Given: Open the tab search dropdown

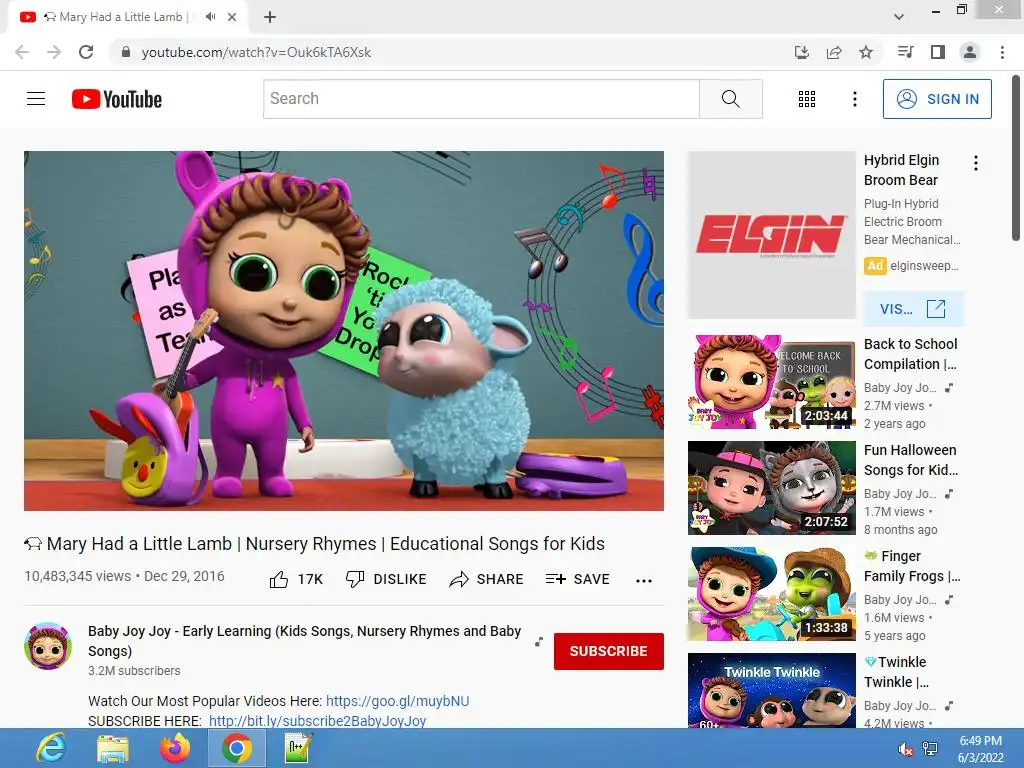Looking at the screenshot, I should [x=899, y=17].
